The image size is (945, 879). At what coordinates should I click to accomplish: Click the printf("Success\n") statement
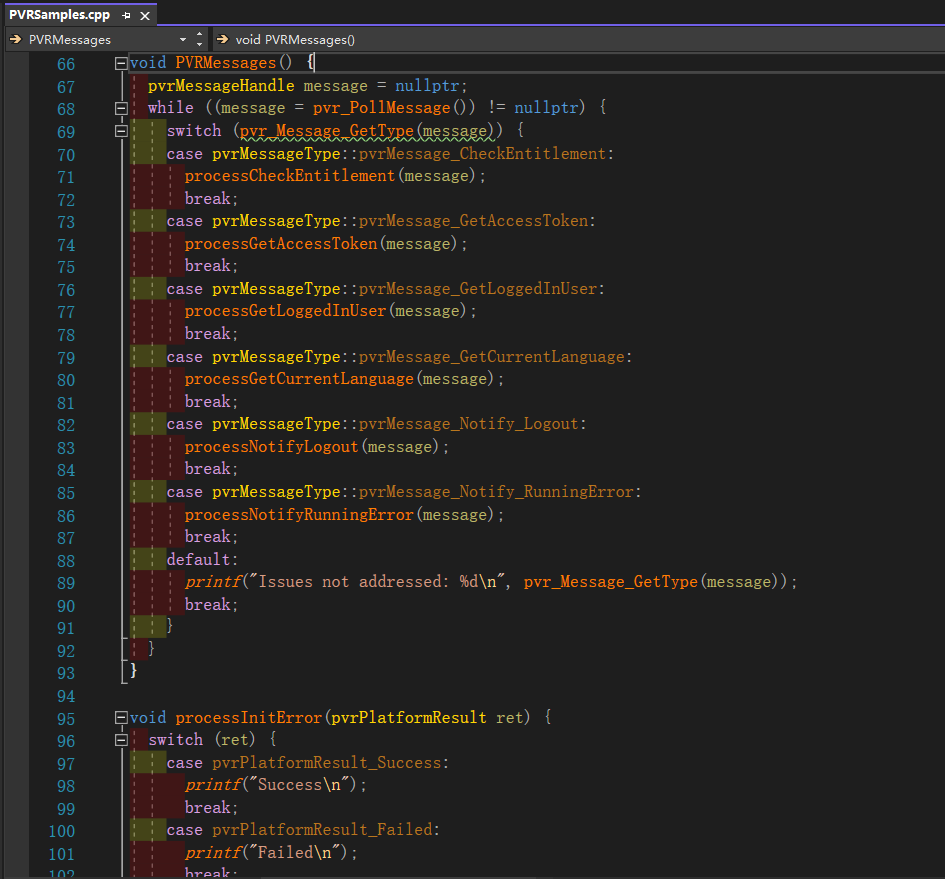(275, 785)
